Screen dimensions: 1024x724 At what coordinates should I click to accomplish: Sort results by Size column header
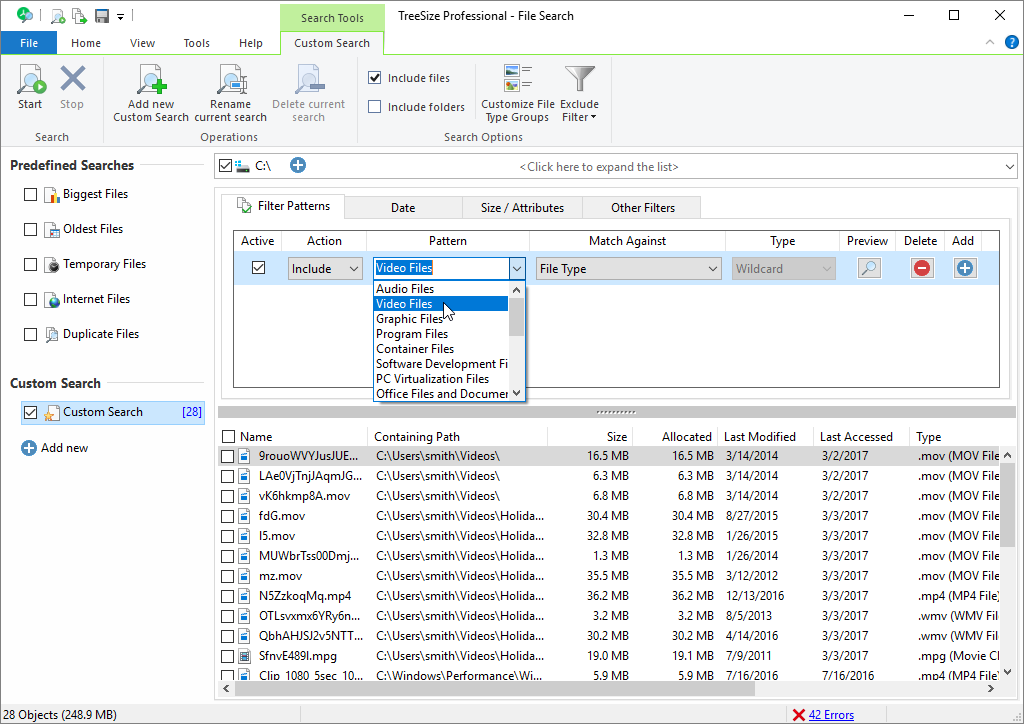[591, 437]
